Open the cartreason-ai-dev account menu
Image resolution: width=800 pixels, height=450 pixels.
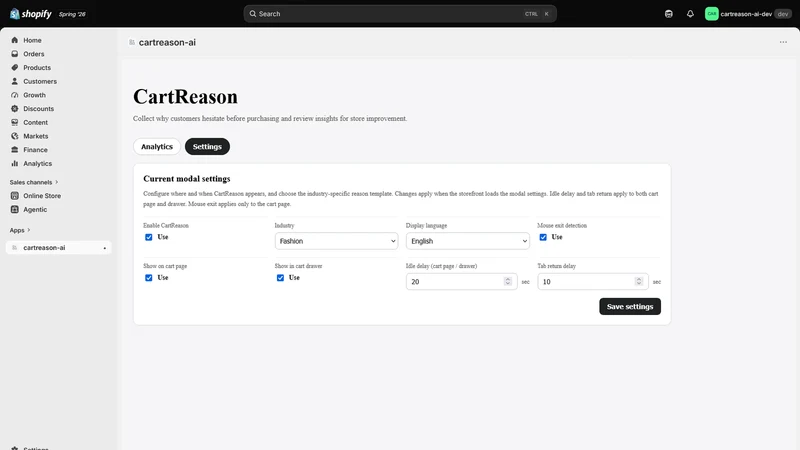point(747,14)
